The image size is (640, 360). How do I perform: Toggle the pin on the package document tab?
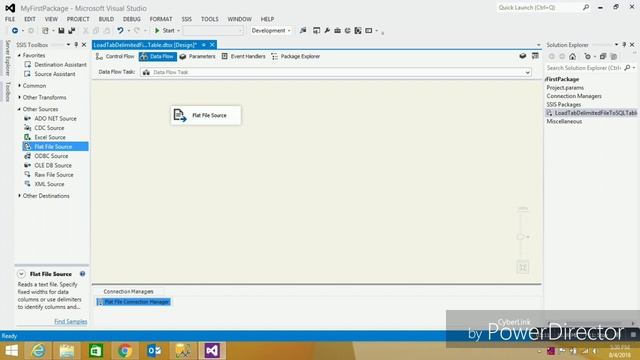(204, 45)
